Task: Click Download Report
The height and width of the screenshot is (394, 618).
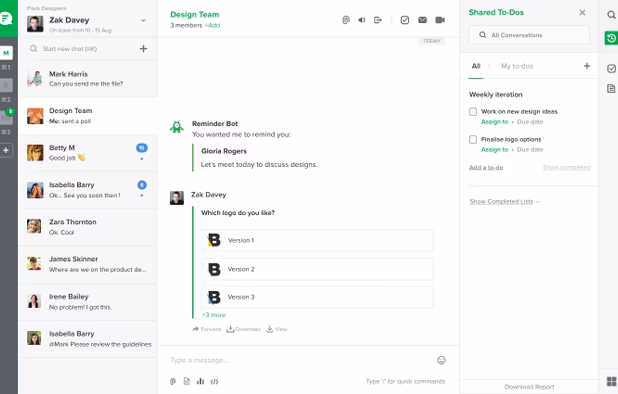Action: point(529,387)
